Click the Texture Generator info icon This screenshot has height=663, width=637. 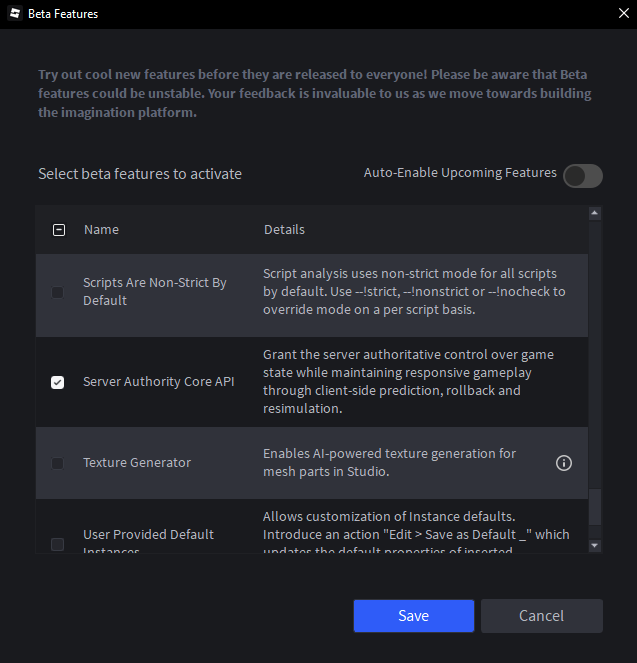(x=564, y=463)
